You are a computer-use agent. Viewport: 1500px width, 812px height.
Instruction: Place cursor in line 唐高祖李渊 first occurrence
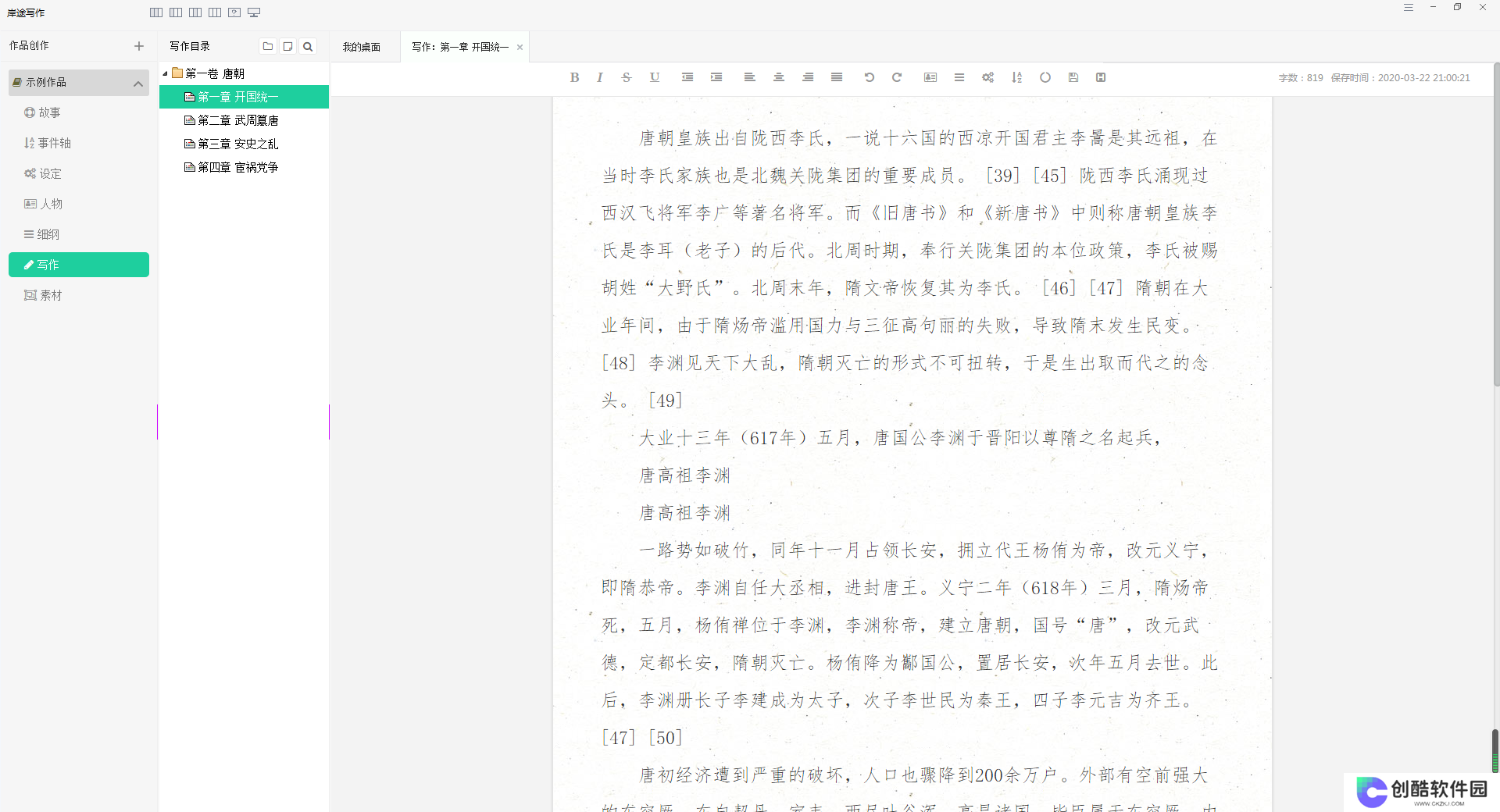pyautogui.click(x=685, y=475)
